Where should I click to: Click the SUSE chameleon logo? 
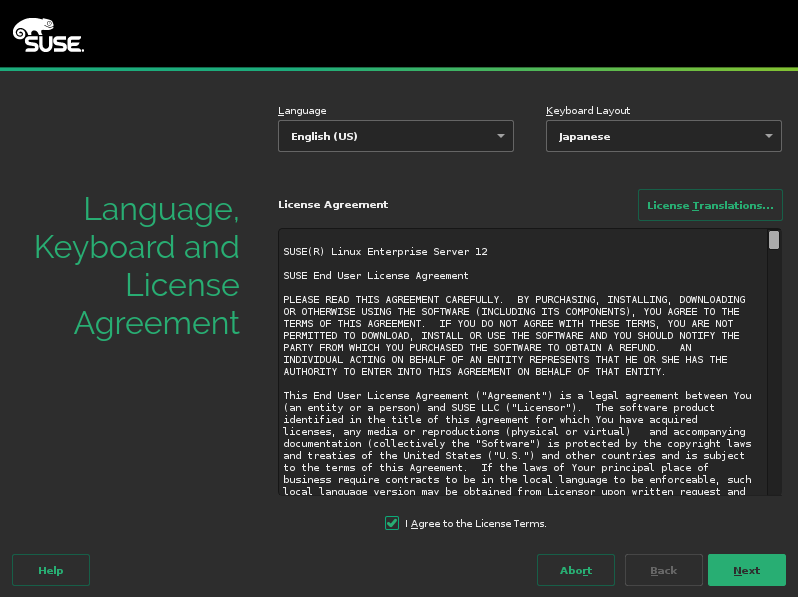(48, 35)
